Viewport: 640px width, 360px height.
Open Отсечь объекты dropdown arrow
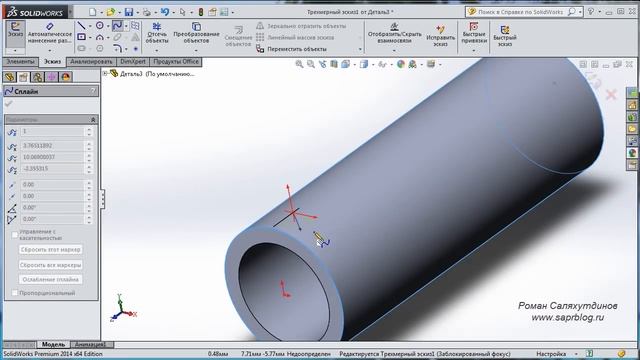[x=157, y=51]
